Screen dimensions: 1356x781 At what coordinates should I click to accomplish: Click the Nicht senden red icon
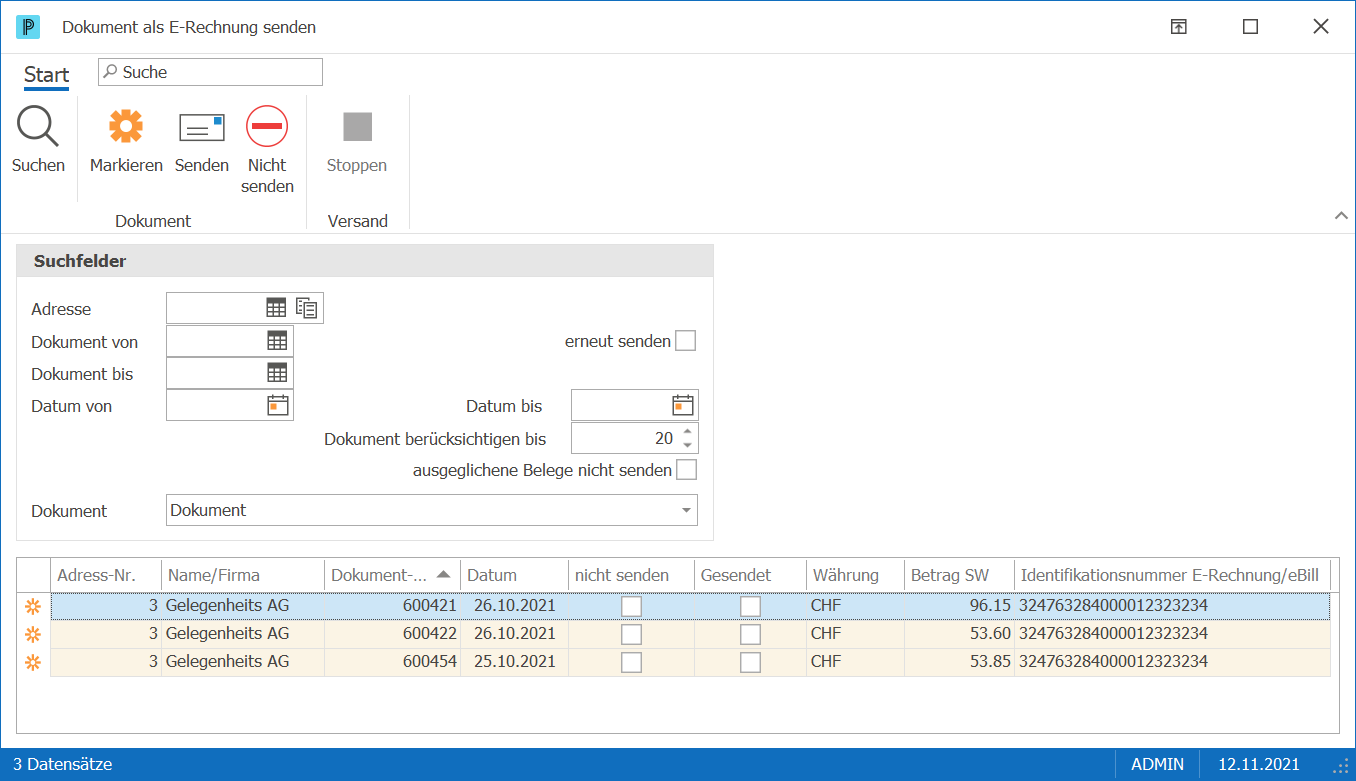[267, 127]
